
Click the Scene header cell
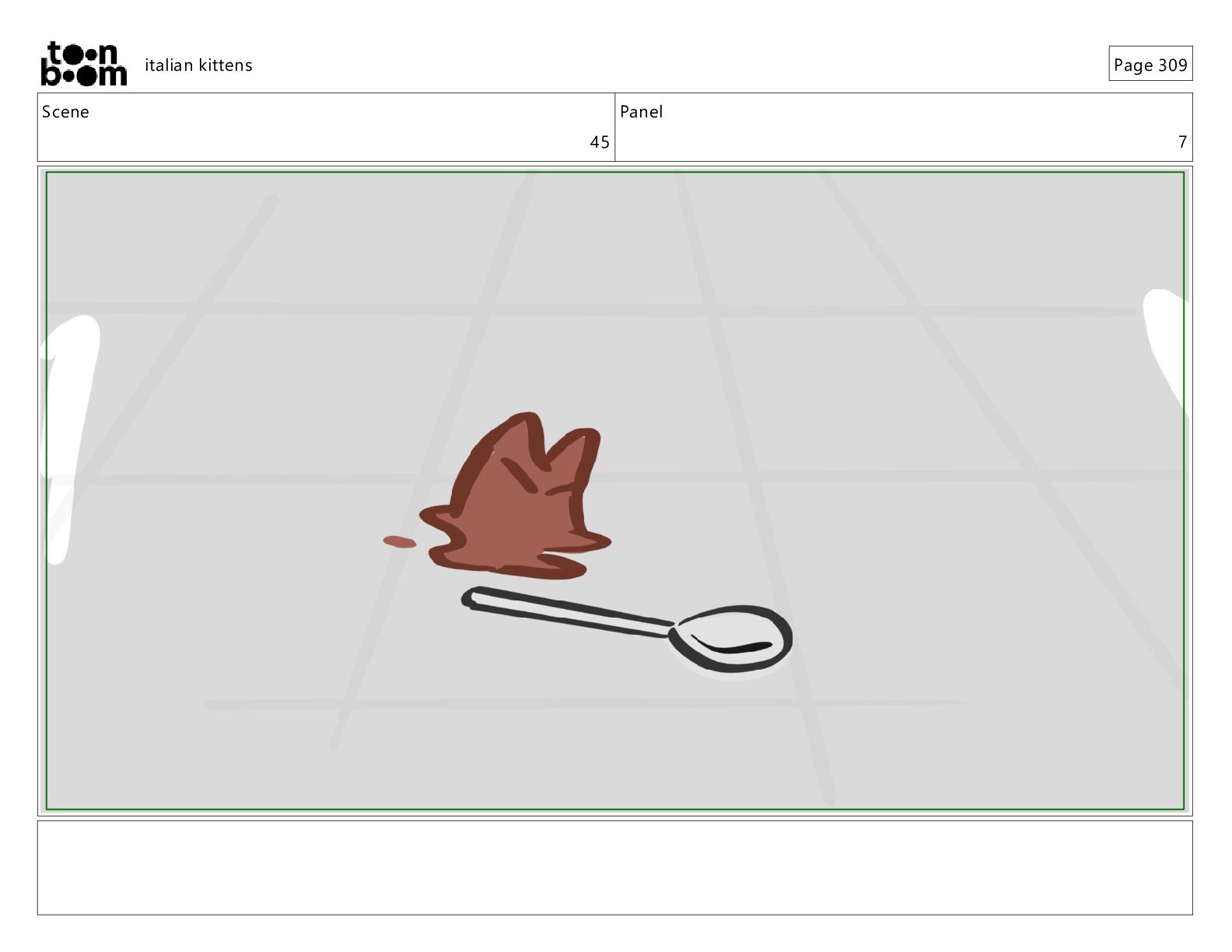pos(326,128)
